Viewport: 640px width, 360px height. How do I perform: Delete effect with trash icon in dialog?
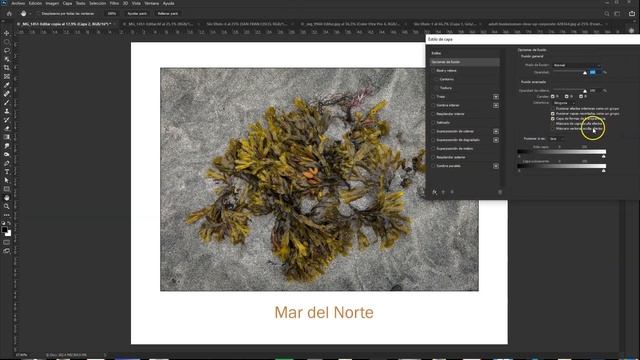tap(500, 192)
